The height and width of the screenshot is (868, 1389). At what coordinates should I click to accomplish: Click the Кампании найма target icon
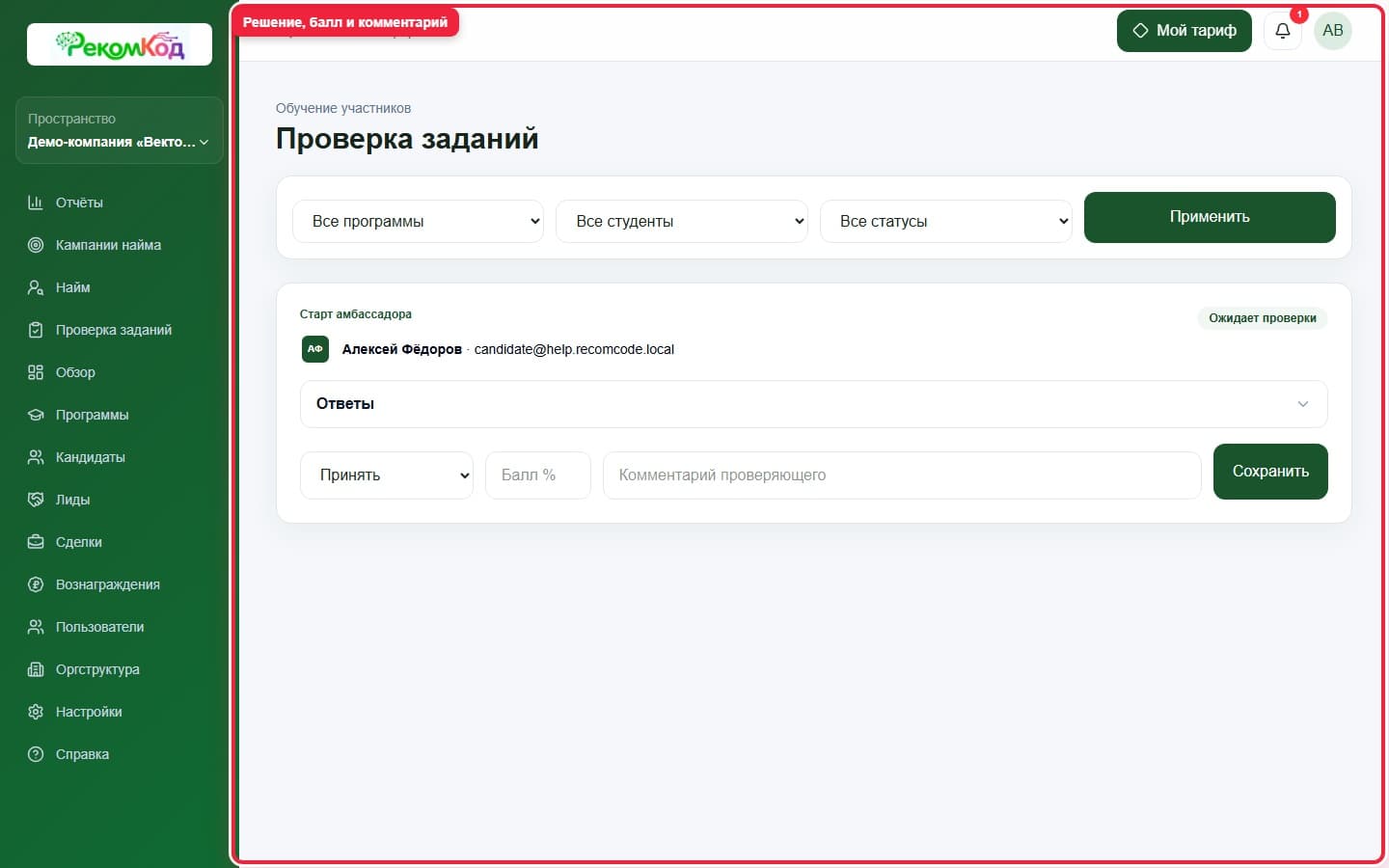click(x=36, y=245)
